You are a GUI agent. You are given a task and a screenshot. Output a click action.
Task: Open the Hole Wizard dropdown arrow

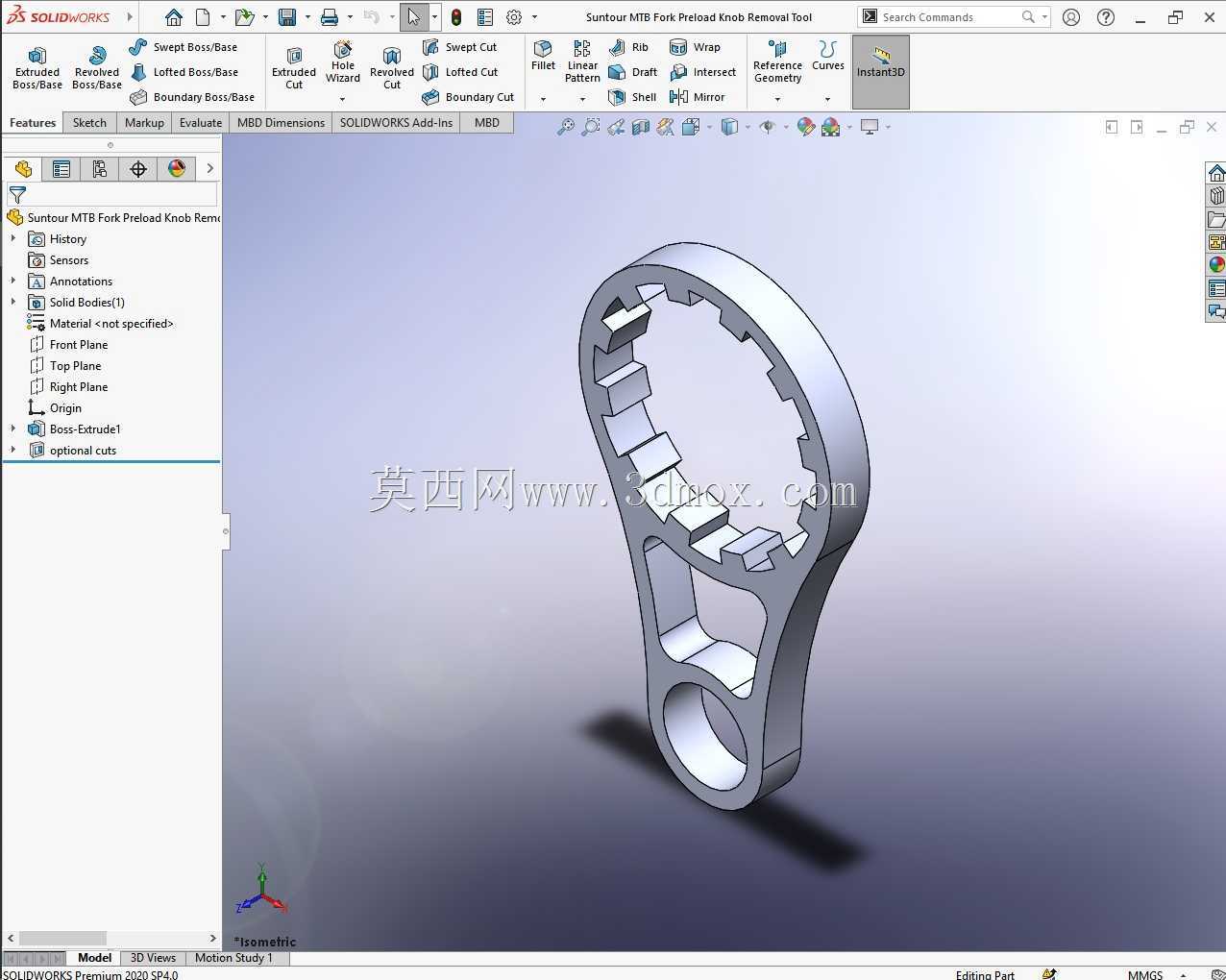343,99
